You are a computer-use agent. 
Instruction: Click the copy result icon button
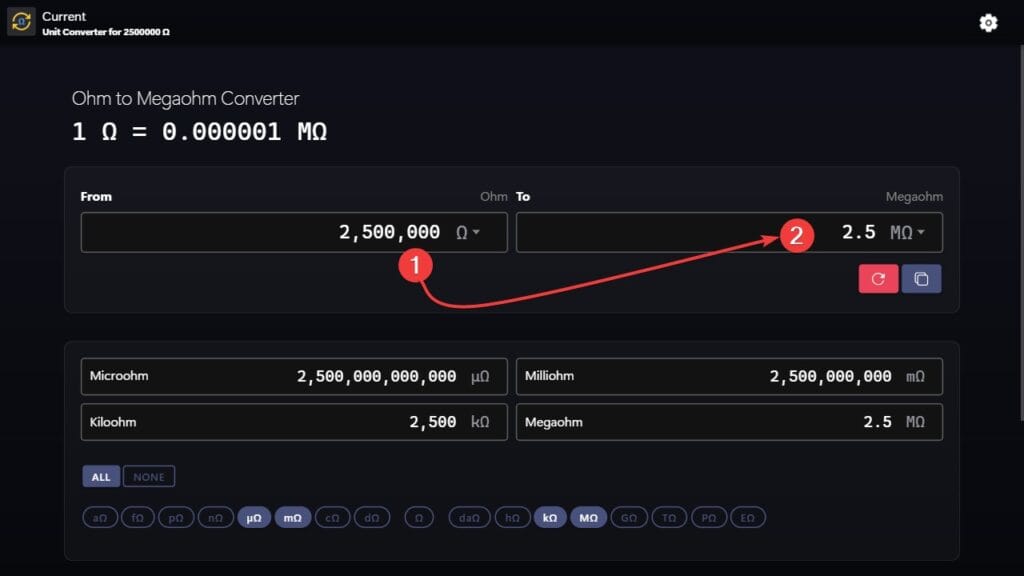[921, 279]
